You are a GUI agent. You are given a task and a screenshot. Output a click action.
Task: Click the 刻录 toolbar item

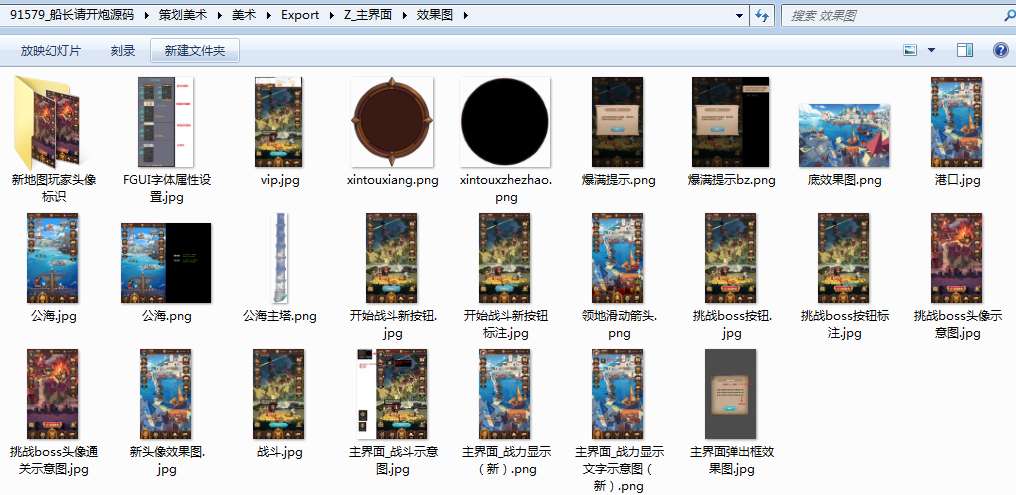point(123,50)
